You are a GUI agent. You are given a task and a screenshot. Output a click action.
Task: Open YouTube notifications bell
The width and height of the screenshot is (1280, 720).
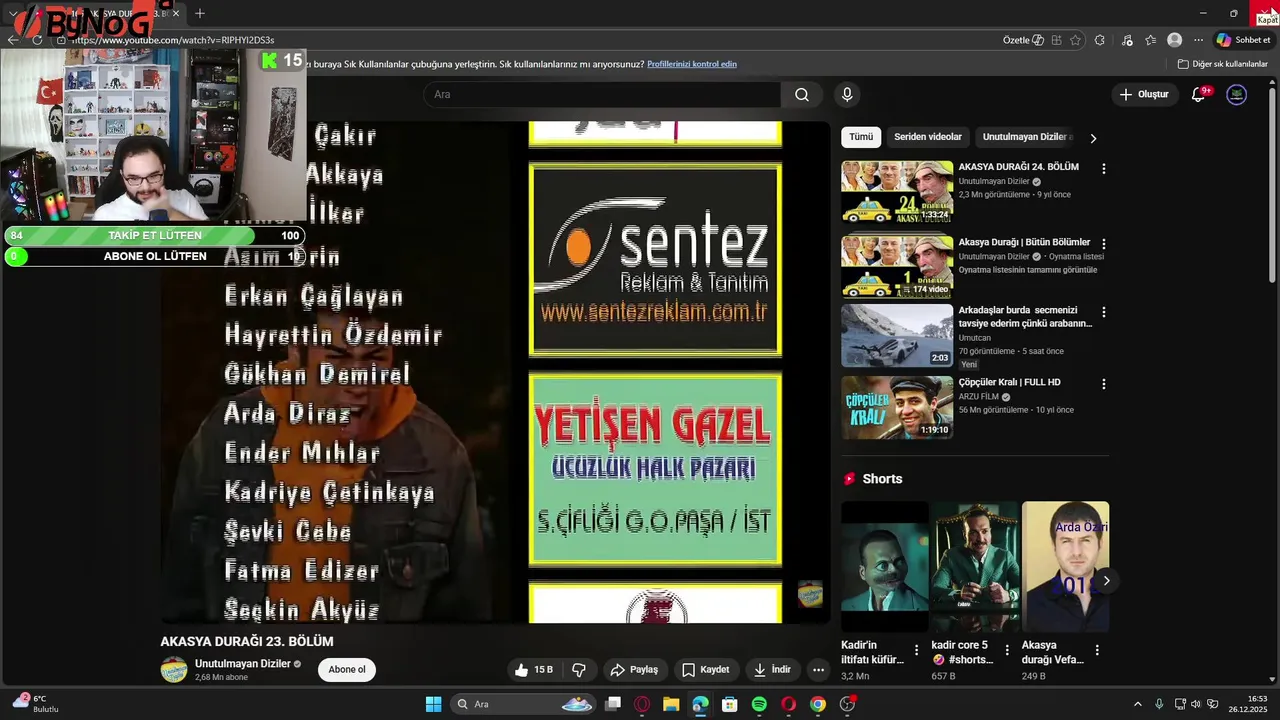1199,95
